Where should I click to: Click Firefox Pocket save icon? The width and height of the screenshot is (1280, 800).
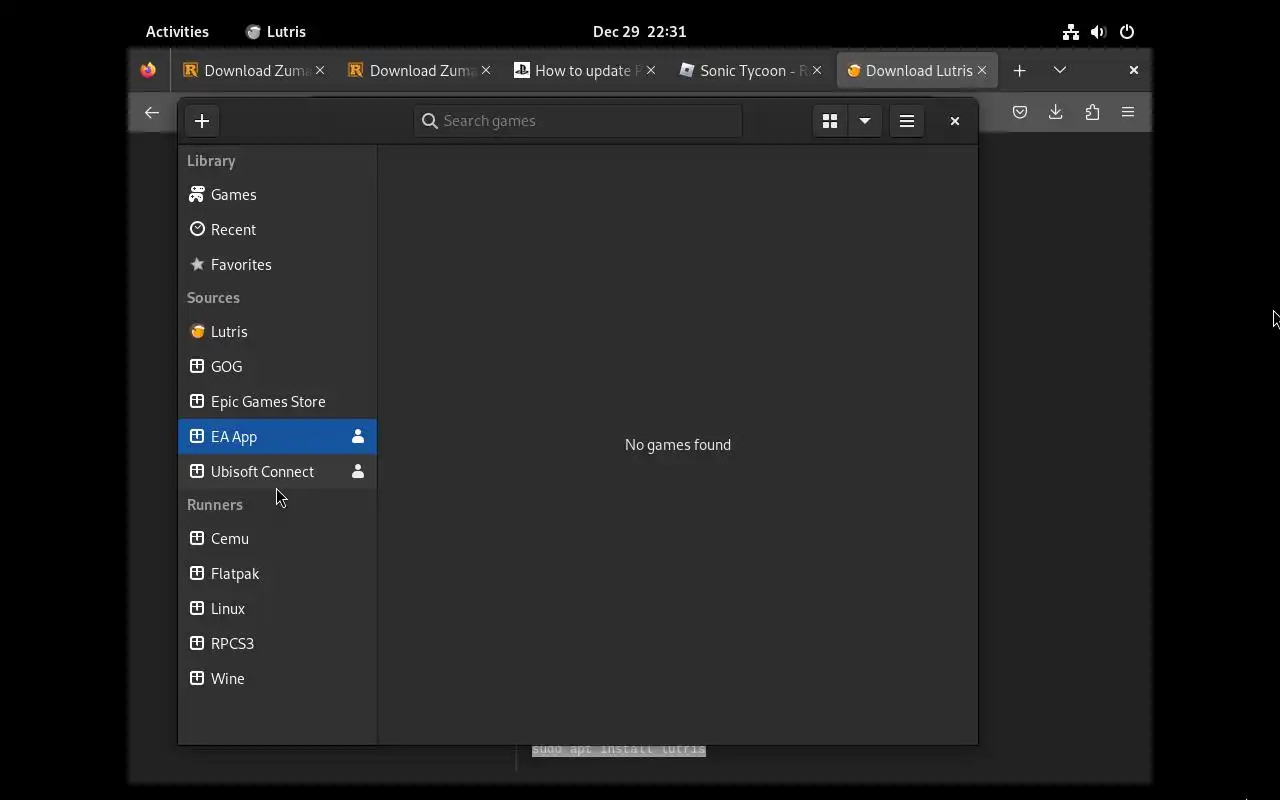(1020, 113)
